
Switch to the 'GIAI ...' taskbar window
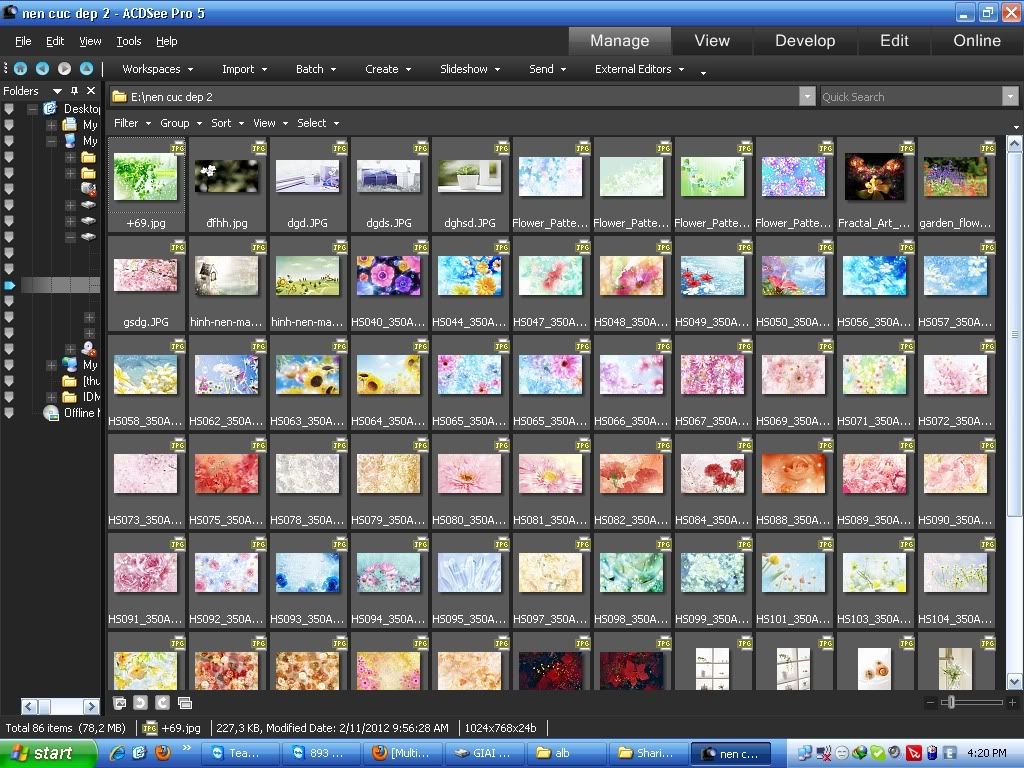click(x=485, y=753)
